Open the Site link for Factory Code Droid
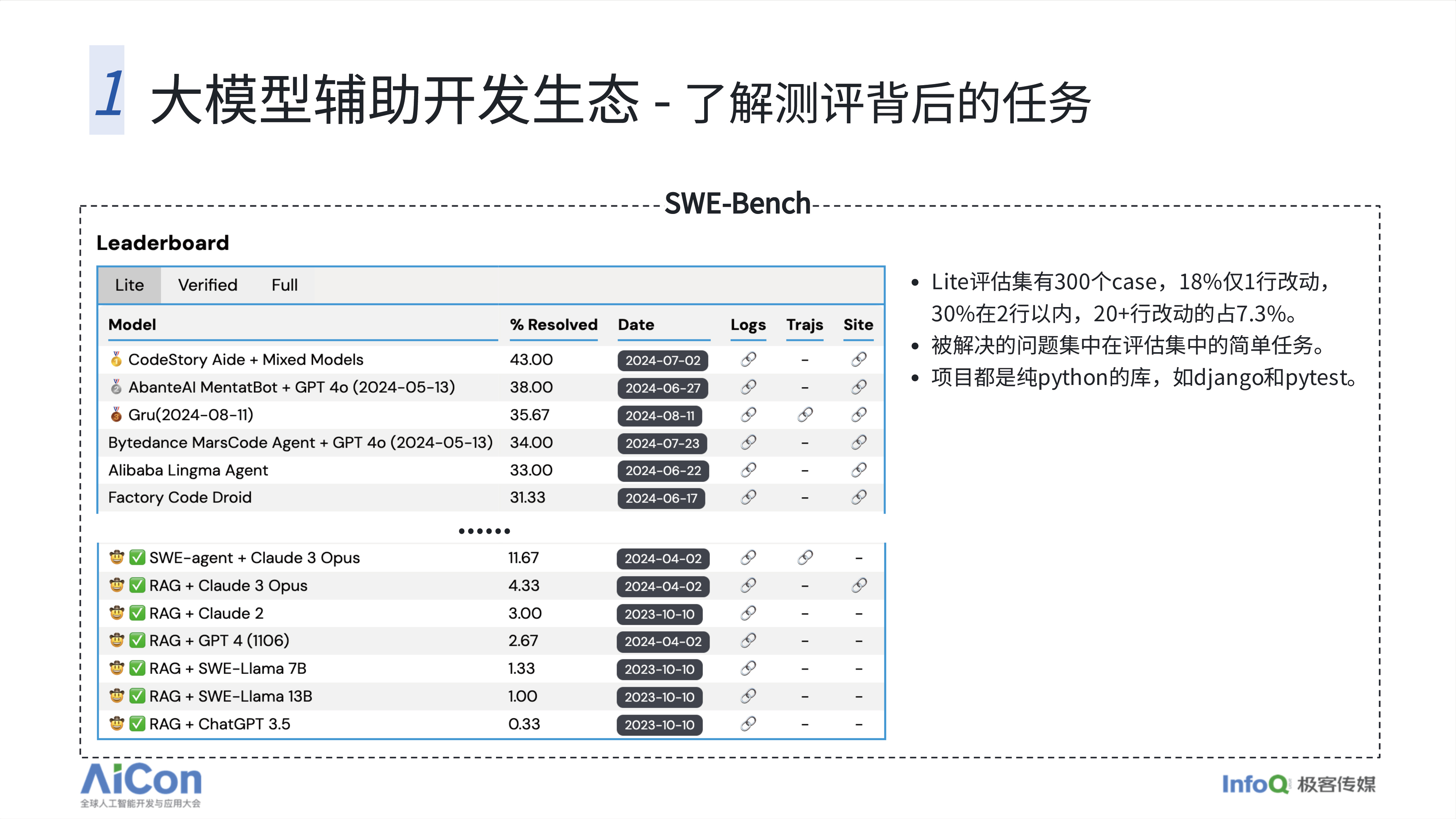The width and height of the screenshot is (1456, 819). coord(858,497)
